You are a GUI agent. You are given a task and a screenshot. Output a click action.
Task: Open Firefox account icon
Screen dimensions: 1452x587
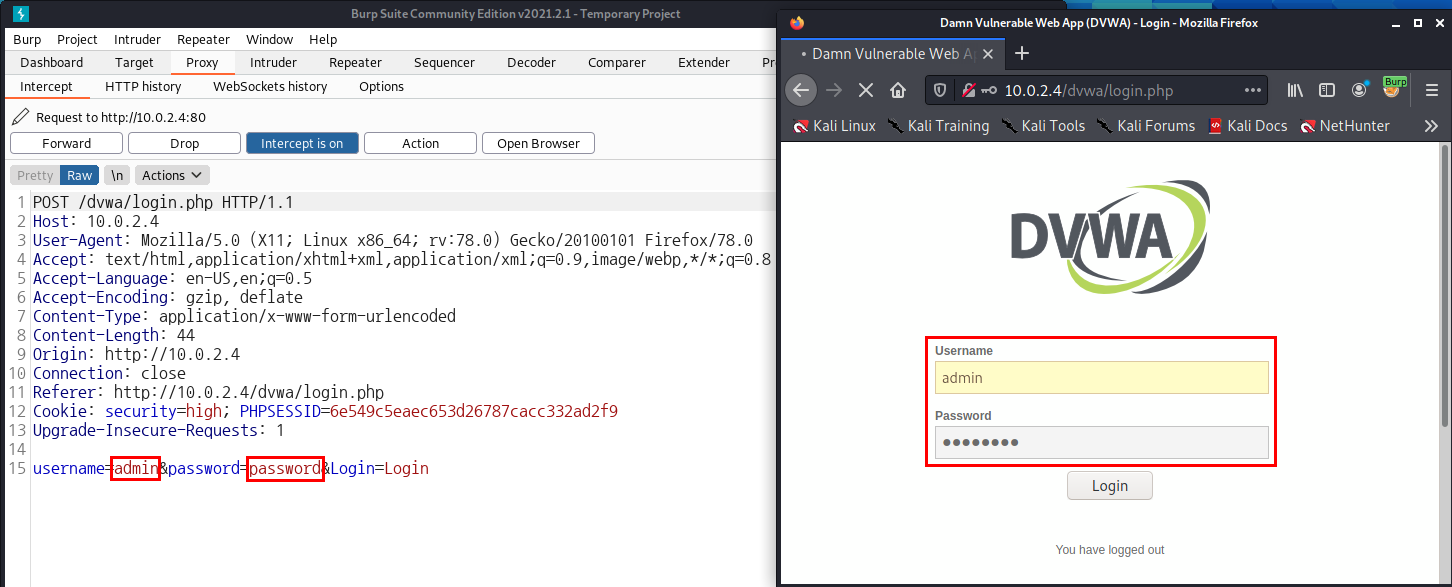point(1359,90)
